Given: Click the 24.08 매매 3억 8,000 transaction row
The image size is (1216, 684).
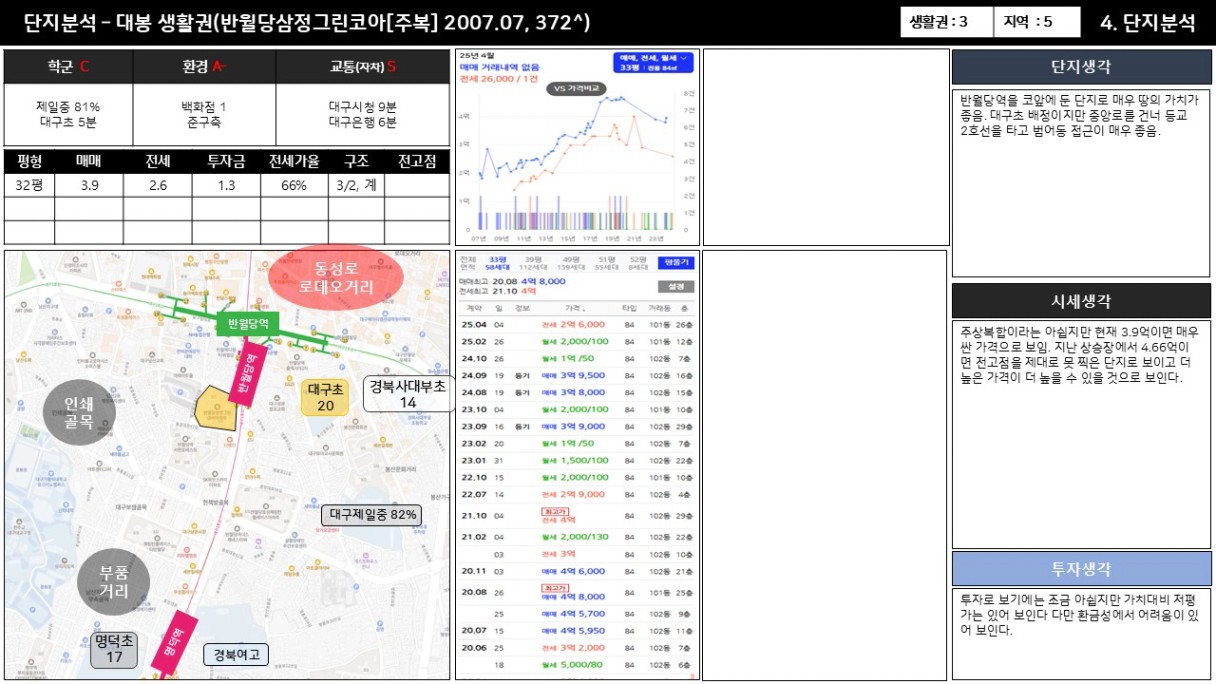Looking at the screenshot, I should tap(577, 393).
